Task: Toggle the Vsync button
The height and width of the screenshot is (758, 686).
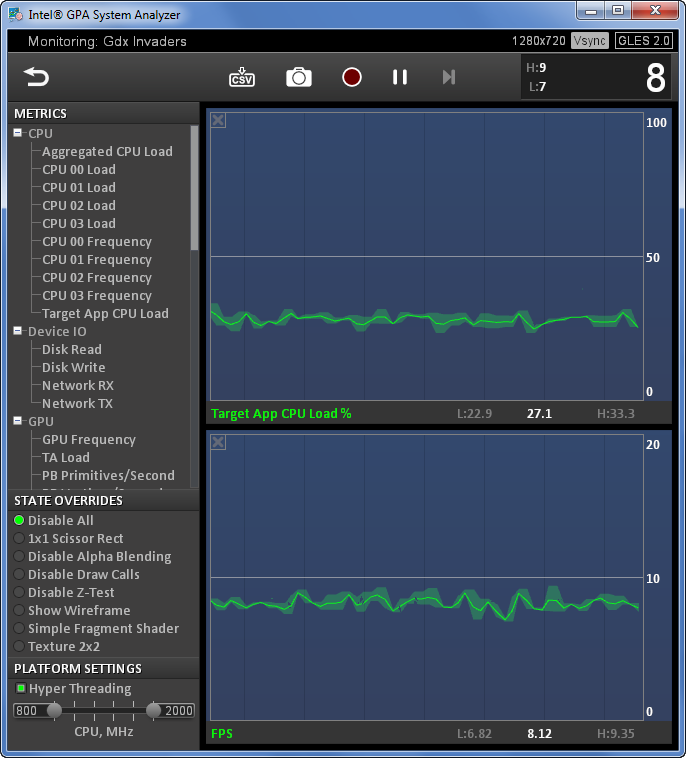Action: (589, 41)
